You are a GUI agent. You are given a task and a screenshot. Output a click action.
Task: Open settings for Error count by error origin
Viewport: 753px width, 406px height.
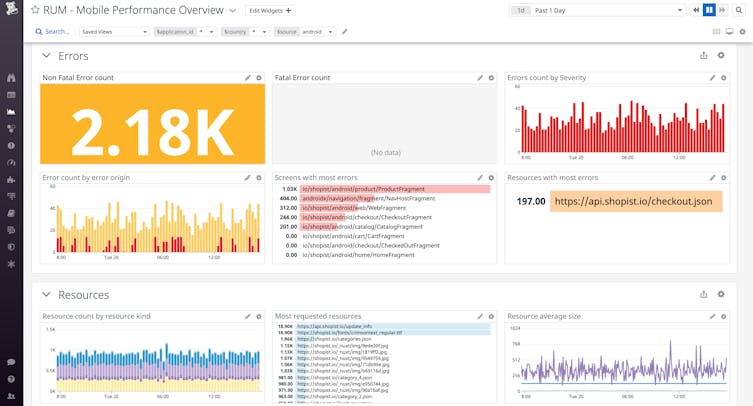tap(259, 178)
